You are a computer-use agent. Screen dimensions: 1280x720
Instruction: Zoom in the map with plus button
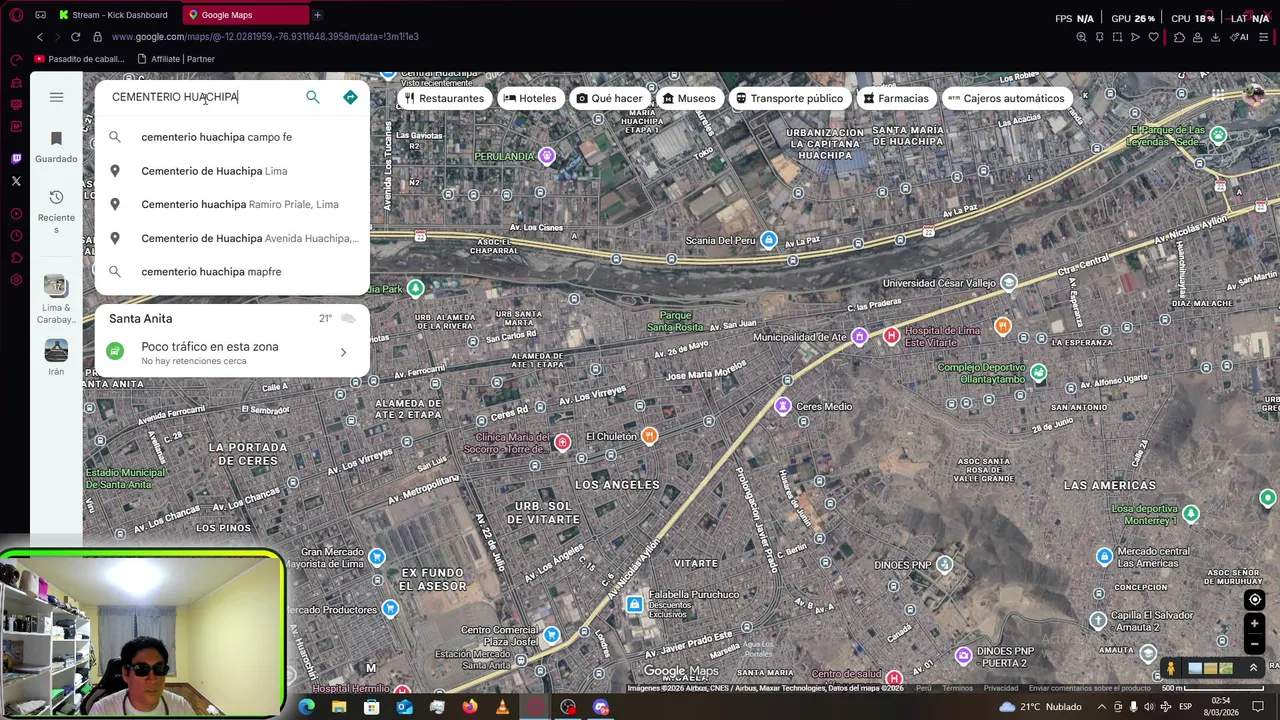coord(1255,624)
